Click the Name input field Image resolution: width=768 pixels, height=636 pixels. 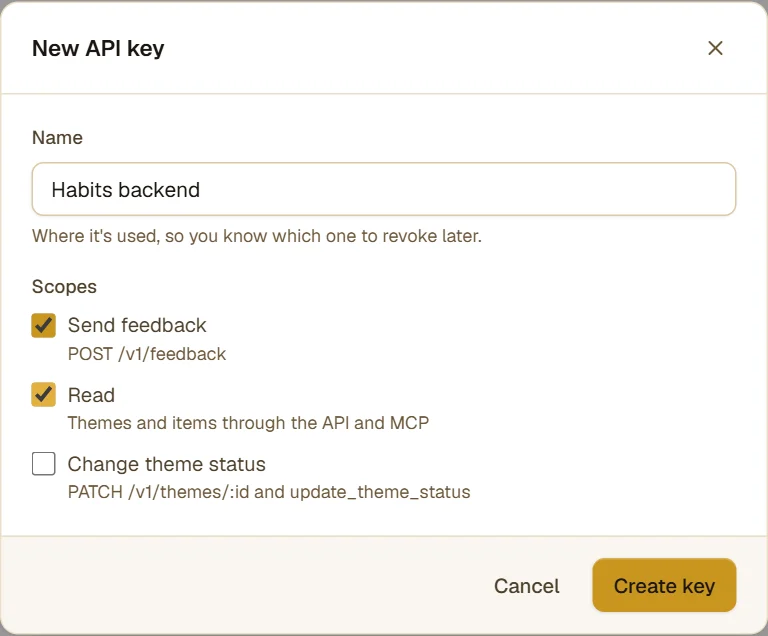[x=384, y=189]
